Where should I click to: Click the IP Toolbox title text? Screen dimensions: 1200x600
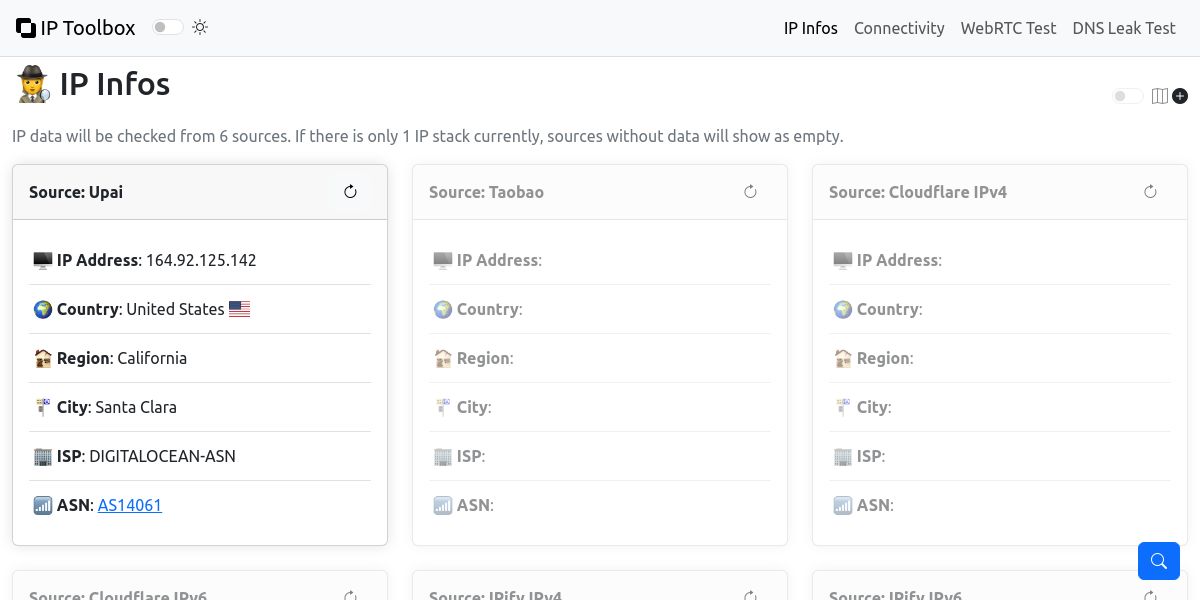click(x=88, y=28)
